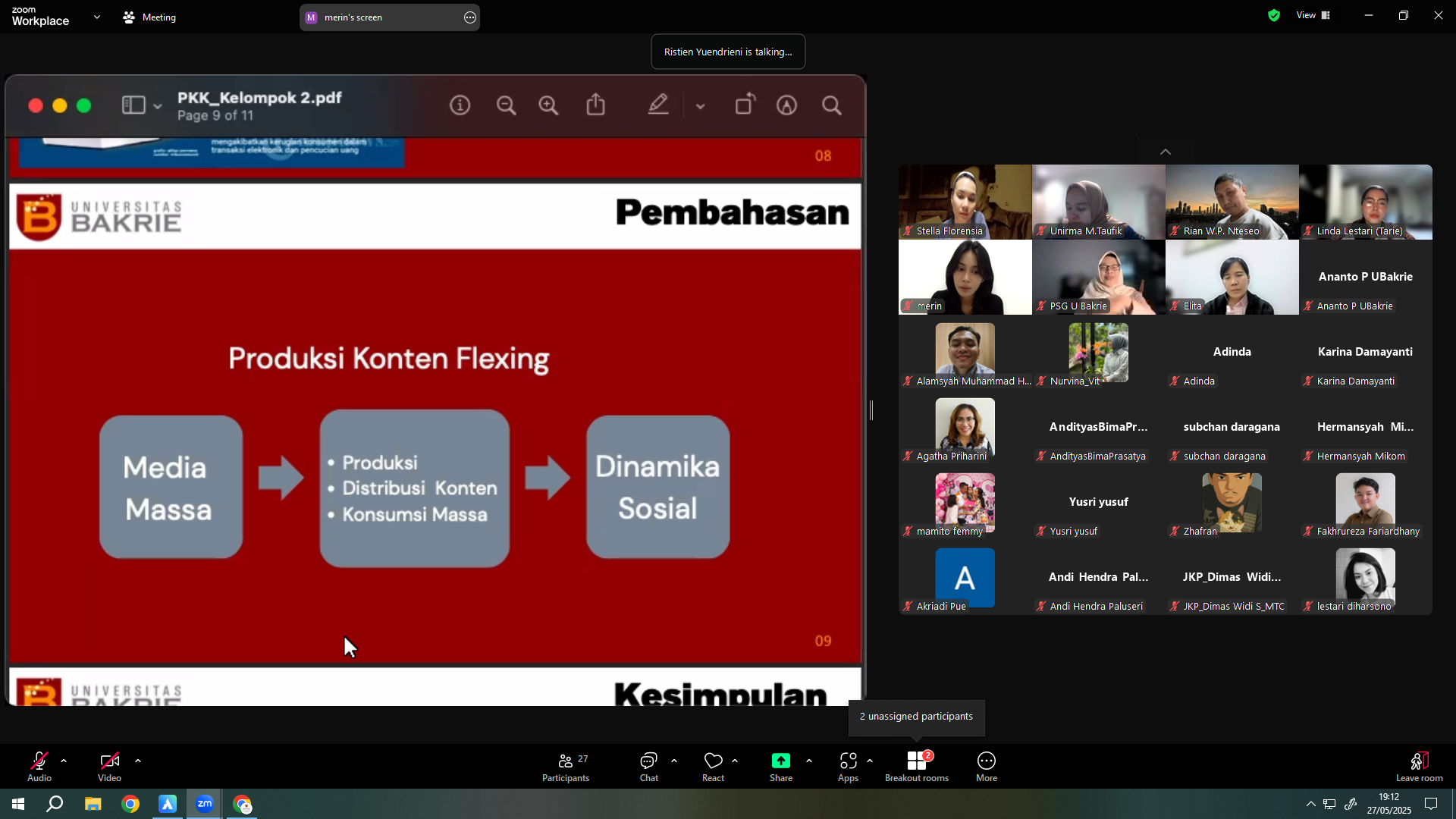Open the Apps panel

tap(849, 767)
